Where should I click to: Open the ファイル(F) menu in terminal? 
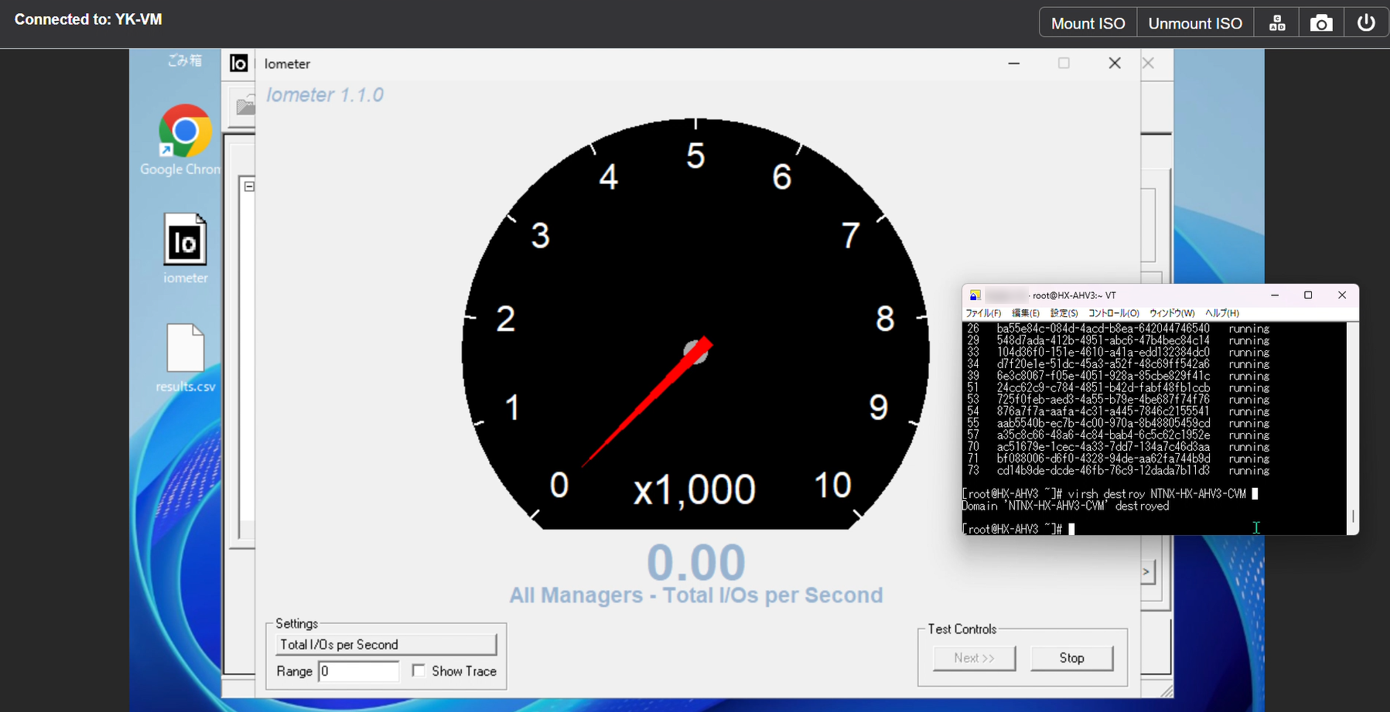(983, 313)
